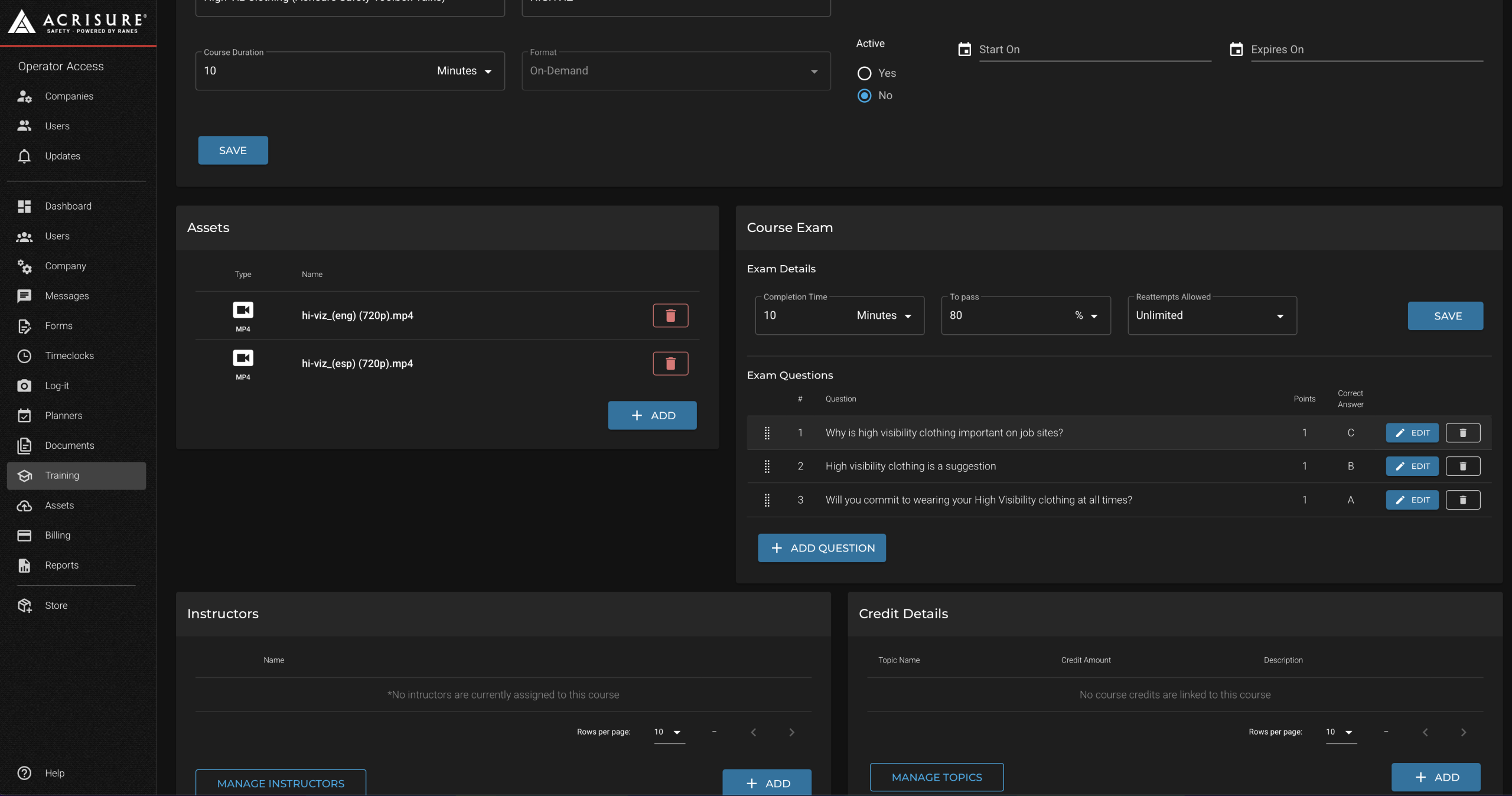The image size is (1512, 796).
Task: Open the To pass percent unit dropdown
Action: tap(1086, 315)
